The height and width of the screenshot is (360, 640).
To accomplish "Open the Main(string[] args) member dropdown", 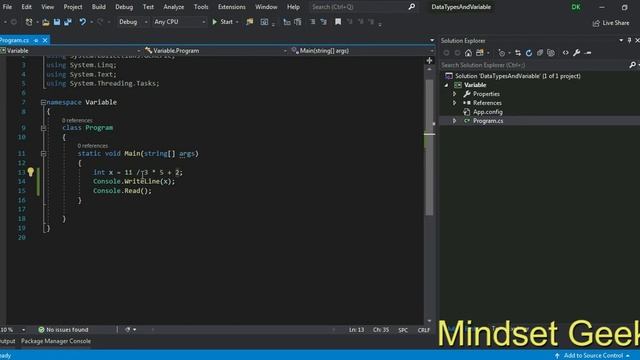I will (362, 51).
